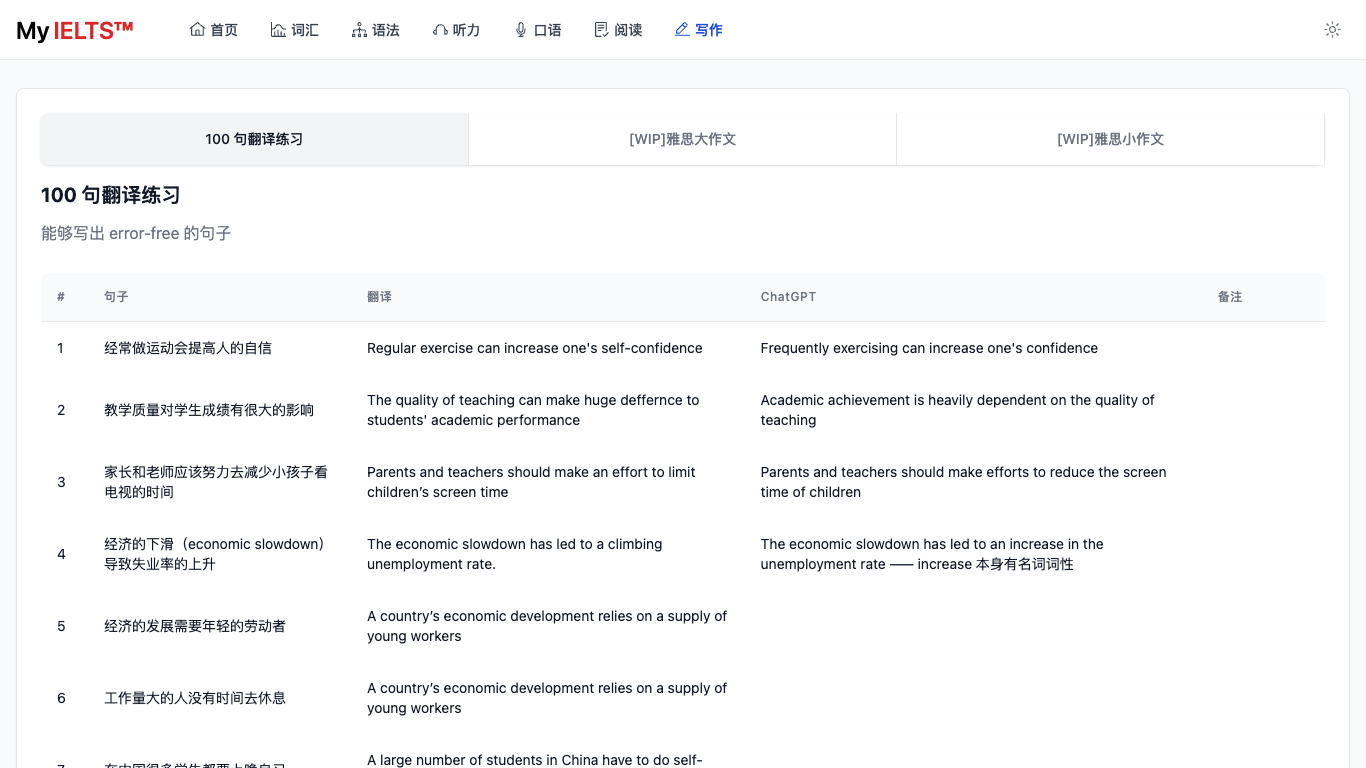Image resolution: width=1366 pixels, height=768 pixels.
Task: Open the 词汇 navigation link
Action: 295,30
